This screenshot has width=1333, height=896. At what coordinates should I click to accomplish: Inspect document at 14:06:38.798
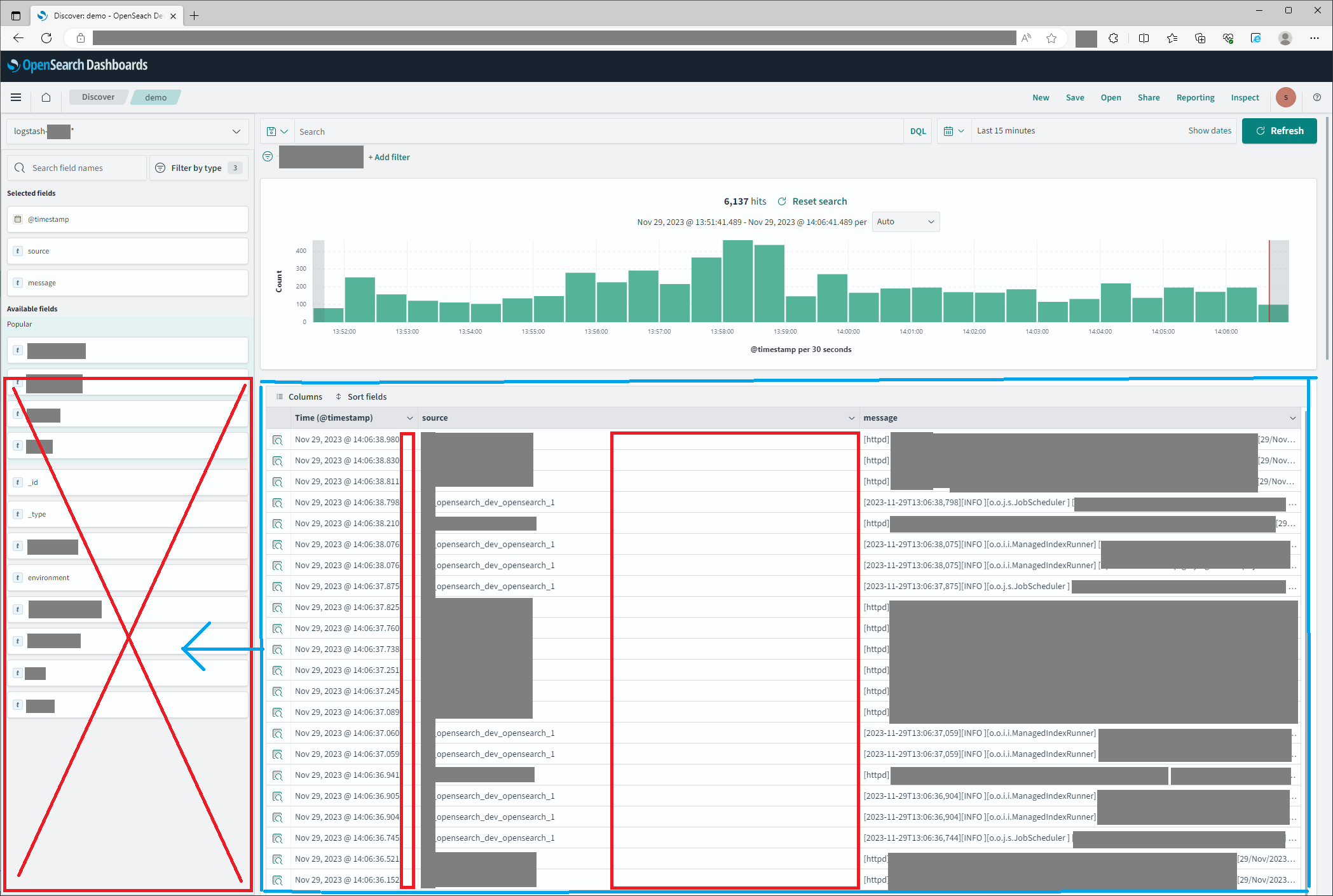point(278,503)
